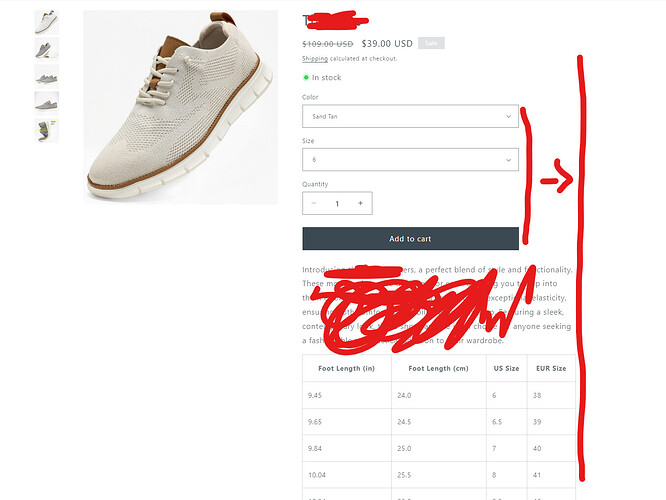Viewport: 666px width, 500px height.
Task: Click the green In stock indicator dot
Action: pyautogui.click(x=306, y=77)
